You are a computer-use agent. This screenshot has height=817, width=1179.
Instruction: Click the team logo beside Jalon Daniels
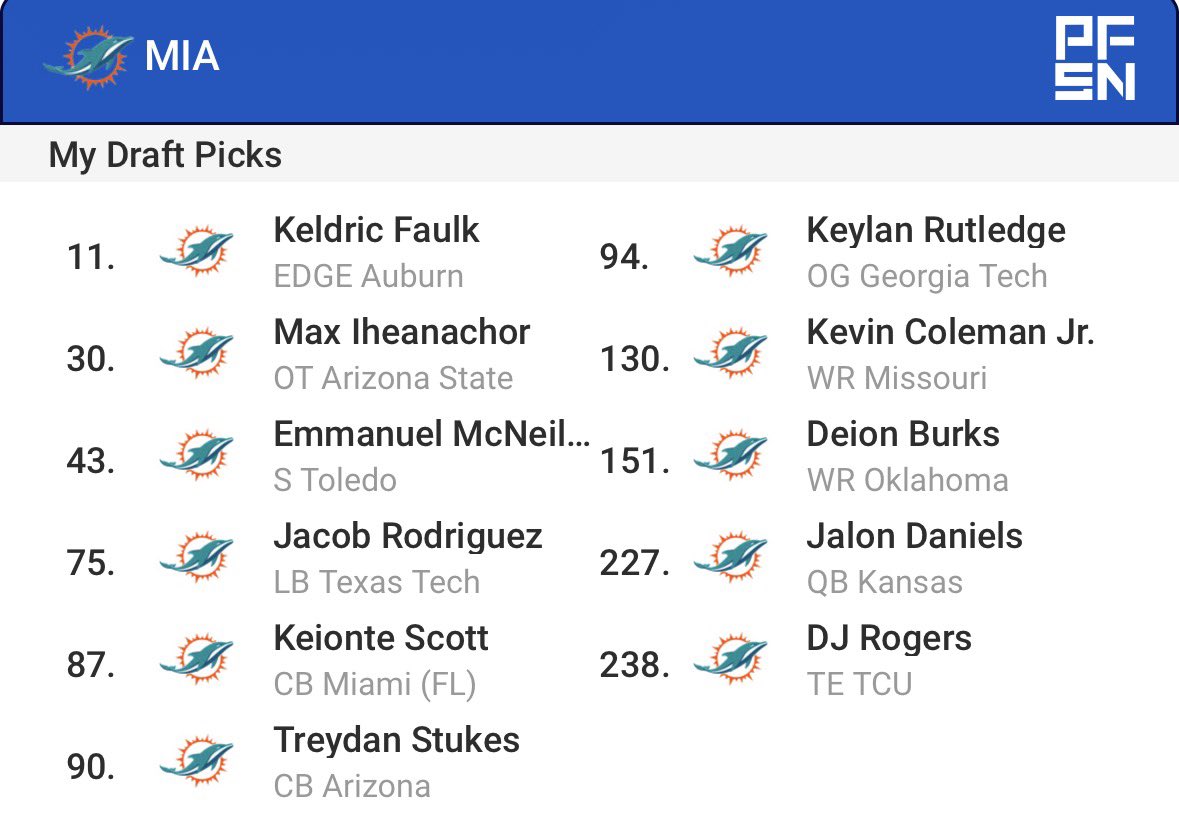pos(730,557)
